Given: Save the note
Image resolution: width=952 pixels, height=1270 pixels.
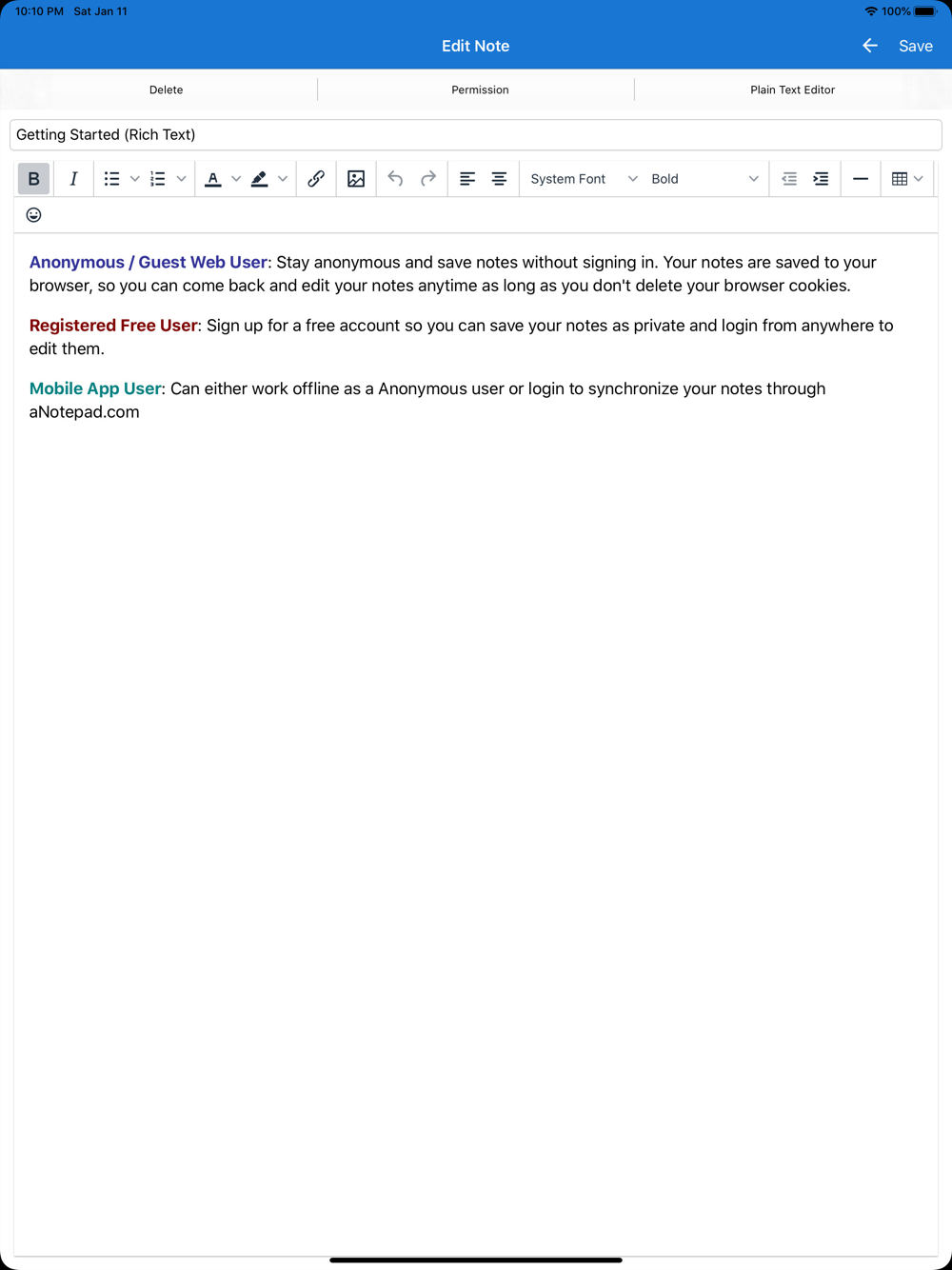Looking at the screenshot, I should 916,46.
